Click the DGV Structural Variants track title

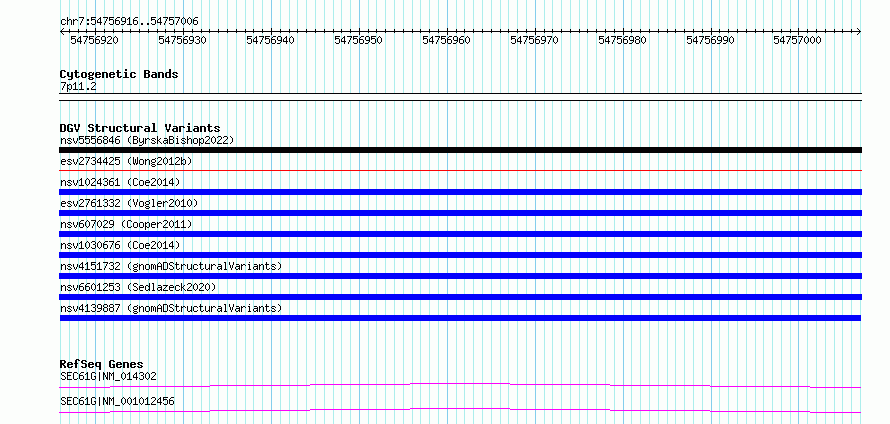[x=140, y=128]
